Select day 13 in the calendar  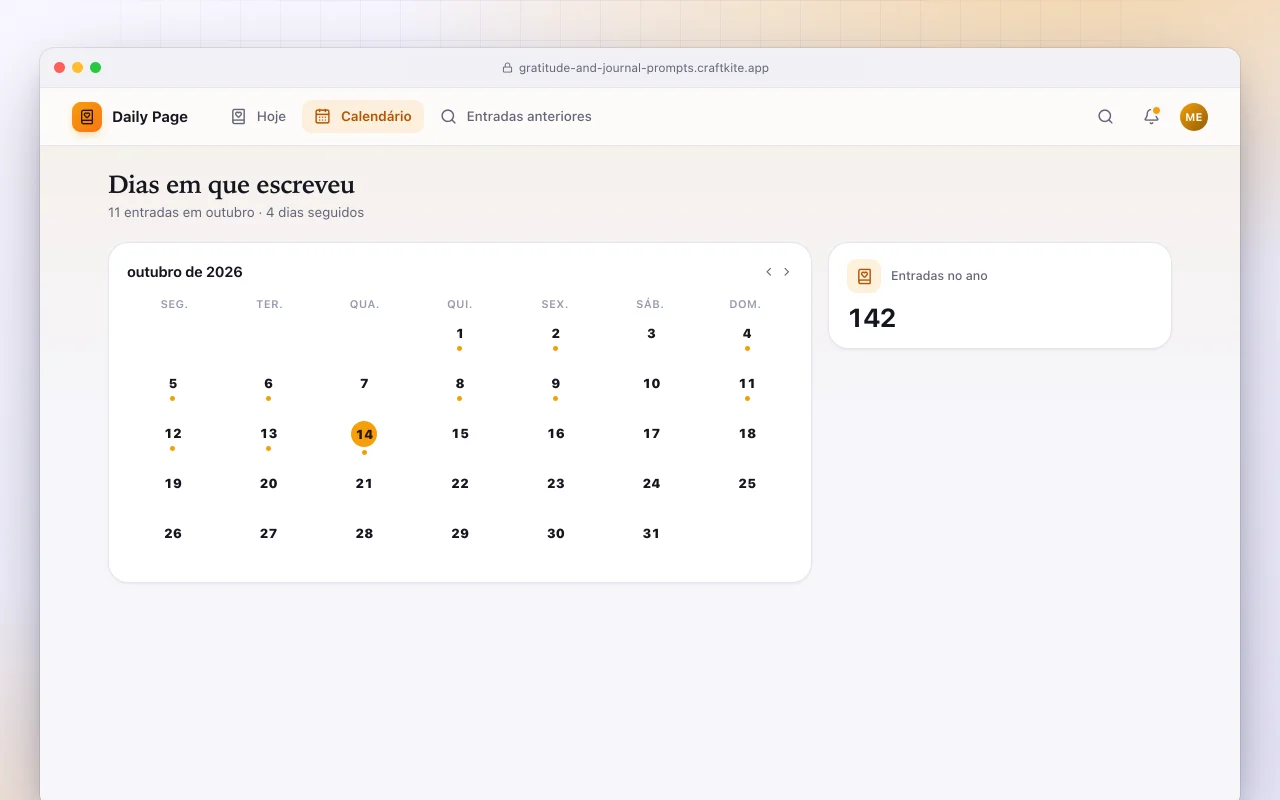[x=269, y=434]
